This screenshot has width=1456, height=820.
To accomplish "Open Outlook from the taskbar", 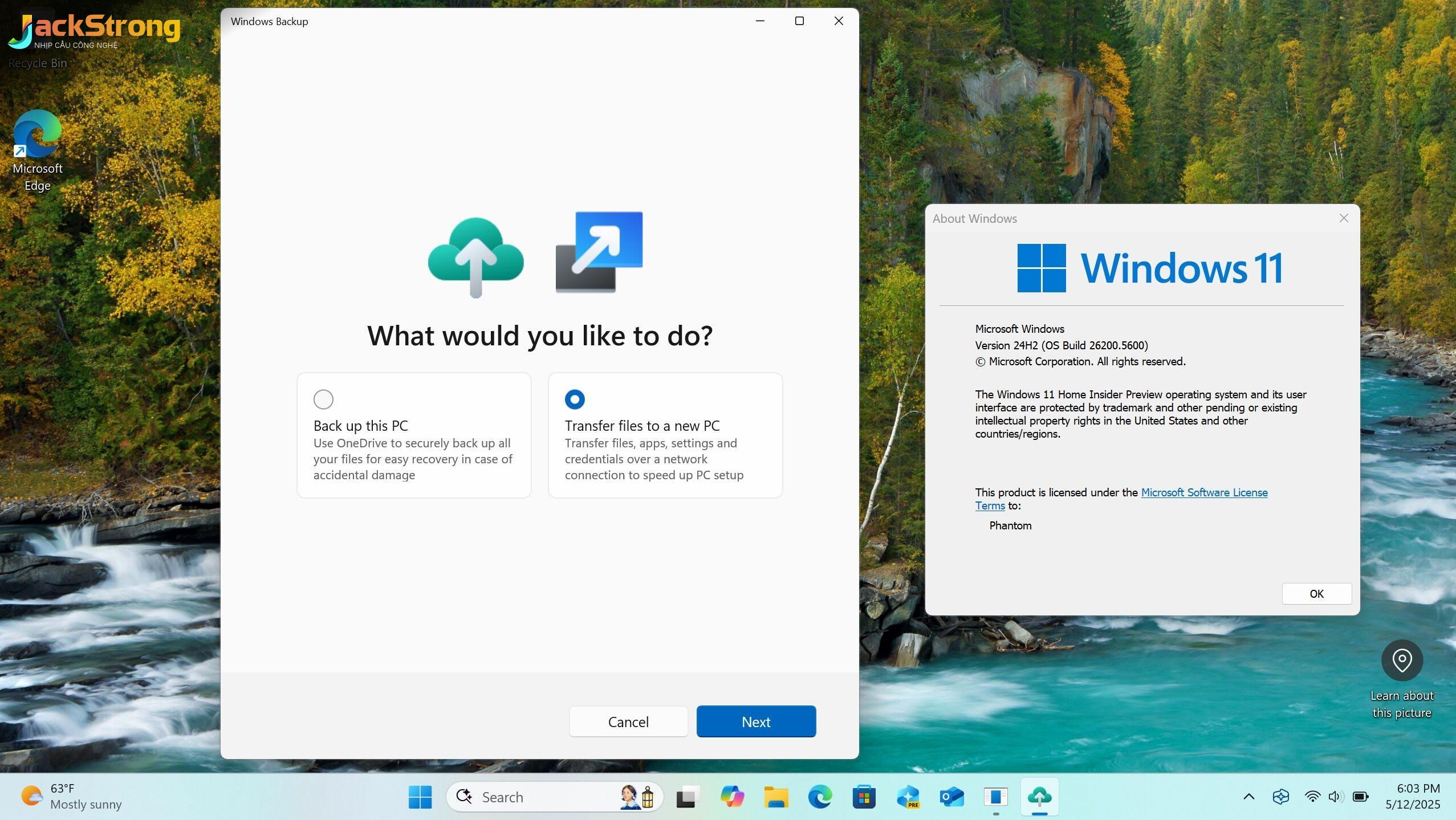I will pos(951,797).
